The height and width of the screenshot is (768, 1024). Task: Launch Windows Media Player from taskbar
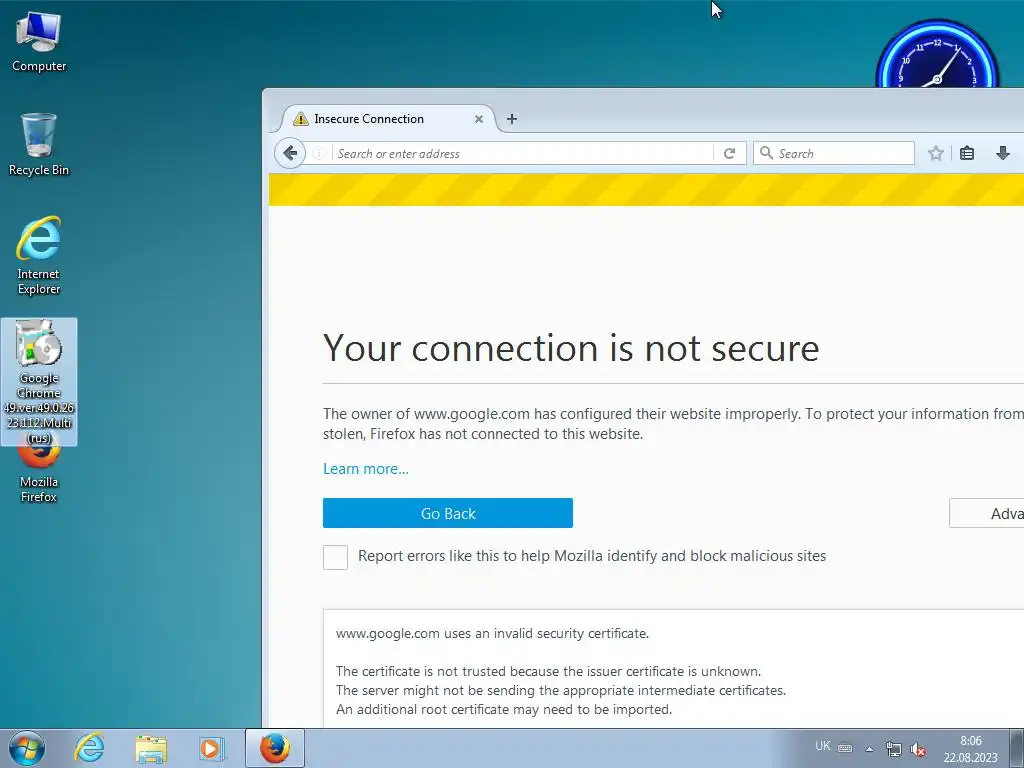pos(211,748)
